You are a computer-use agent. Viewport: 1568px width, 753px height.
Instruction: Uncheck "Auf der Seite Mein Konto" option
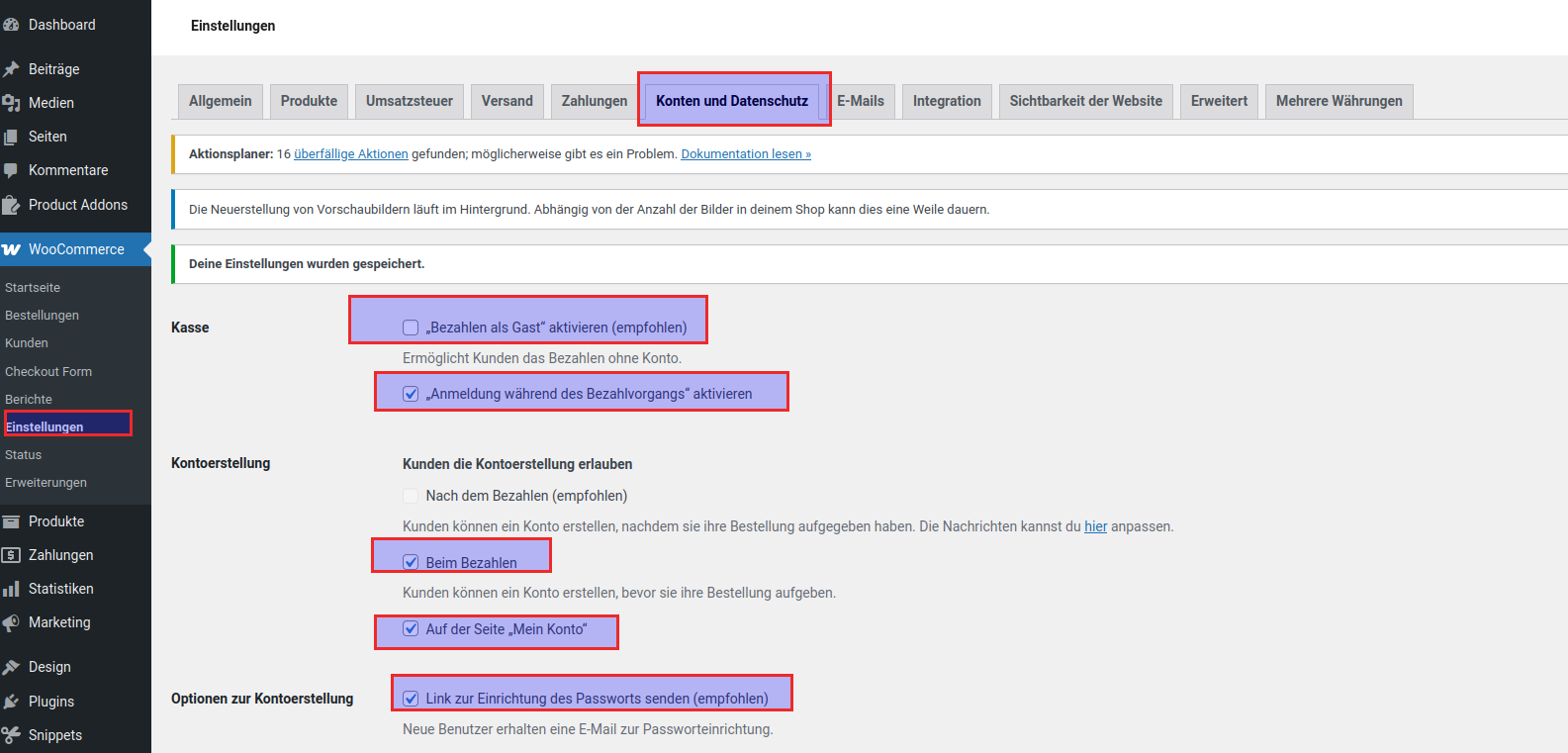click(411, 628)
